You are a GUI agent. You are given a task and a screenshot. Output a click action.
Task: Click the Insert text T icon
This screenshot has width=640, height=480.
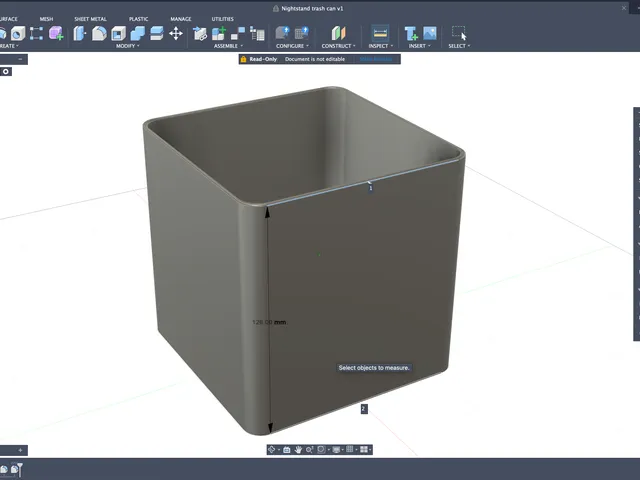point(411,33)
